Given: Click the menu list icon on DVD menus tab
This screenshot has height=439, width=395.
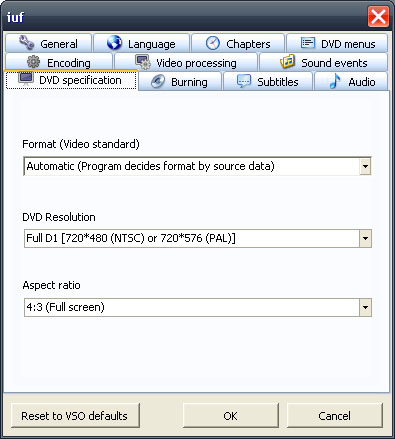Looking at the screenshot, I should tap(308, 43).
